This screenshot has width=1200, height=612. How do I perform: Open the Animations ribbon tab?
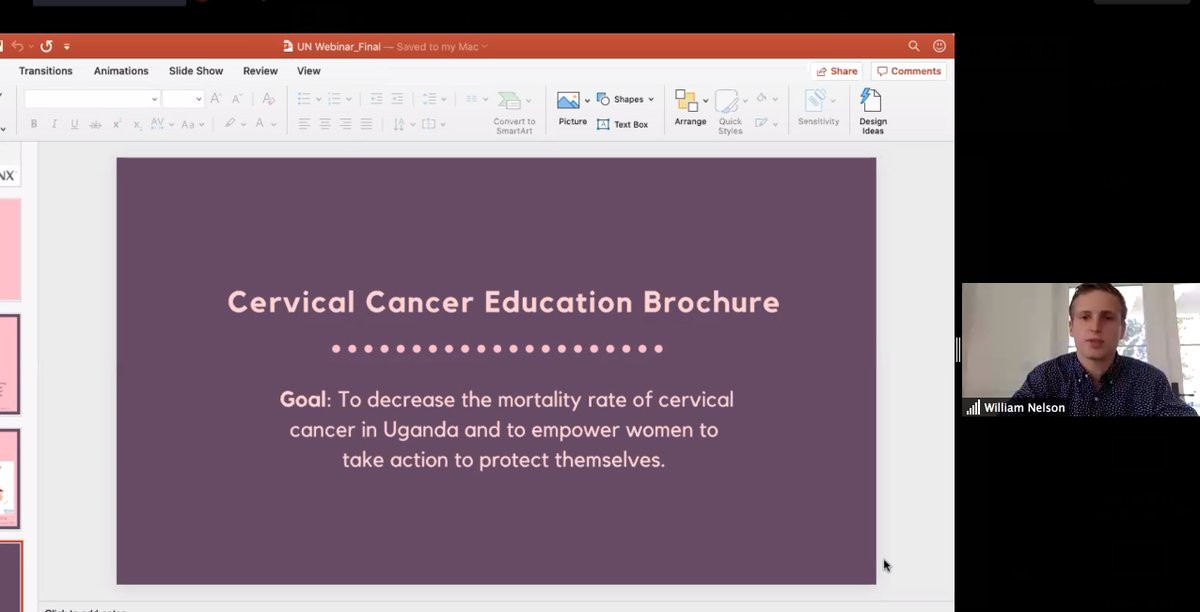click(121, 71)
